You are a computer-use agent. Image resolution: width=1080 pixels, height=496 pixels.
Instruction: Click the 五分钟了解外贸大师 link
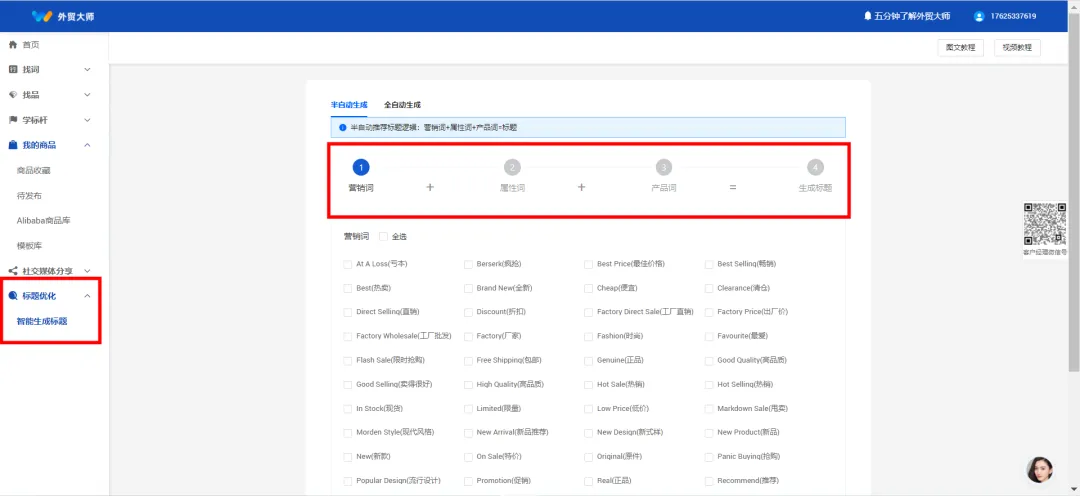913,16
